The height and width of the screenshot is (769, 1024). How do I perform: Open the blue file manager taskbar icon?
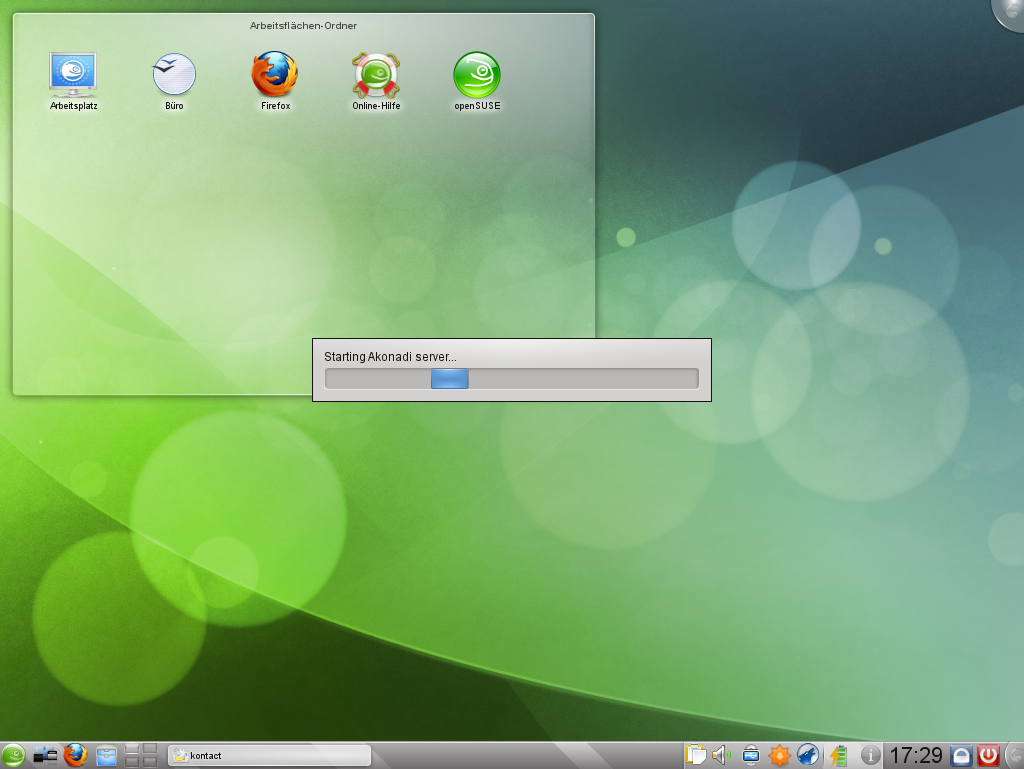pos(107,755)
